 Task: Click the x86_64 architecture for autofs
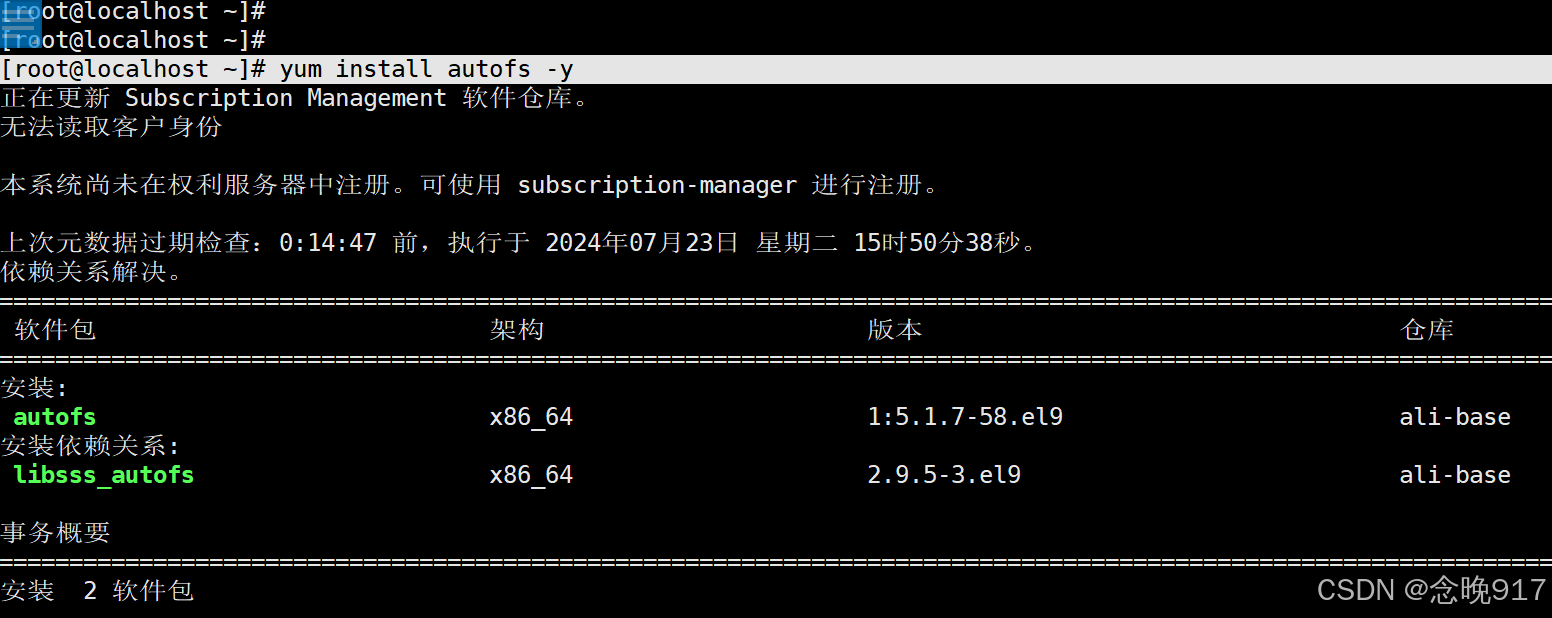[x=531, y=417]
